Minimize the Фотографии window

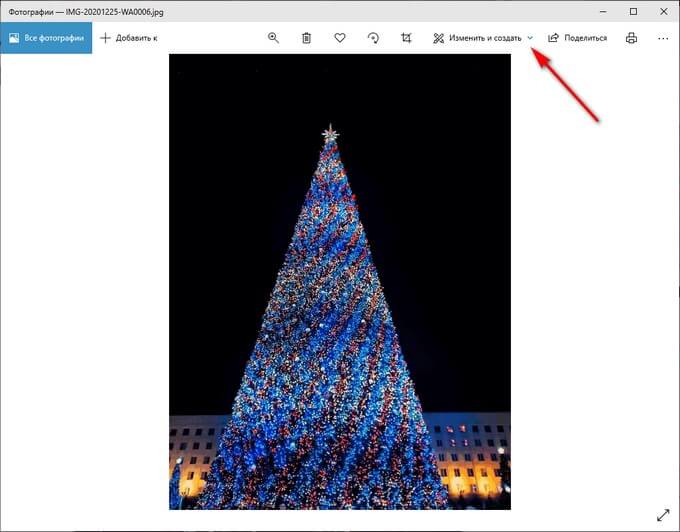(603, 12)
